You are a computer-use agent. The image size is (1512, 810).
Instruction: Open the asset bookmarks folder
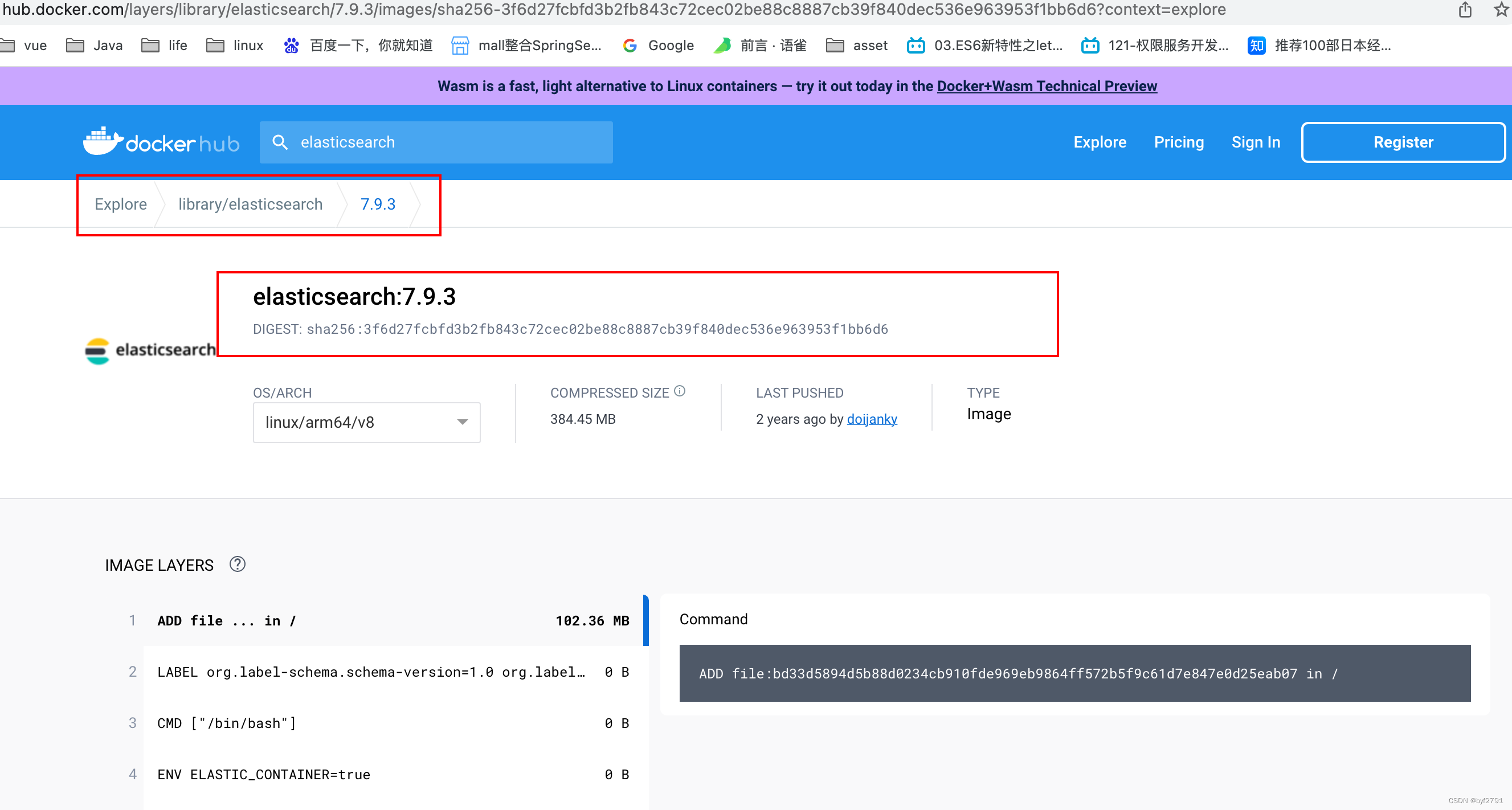[x=857, y=45]
